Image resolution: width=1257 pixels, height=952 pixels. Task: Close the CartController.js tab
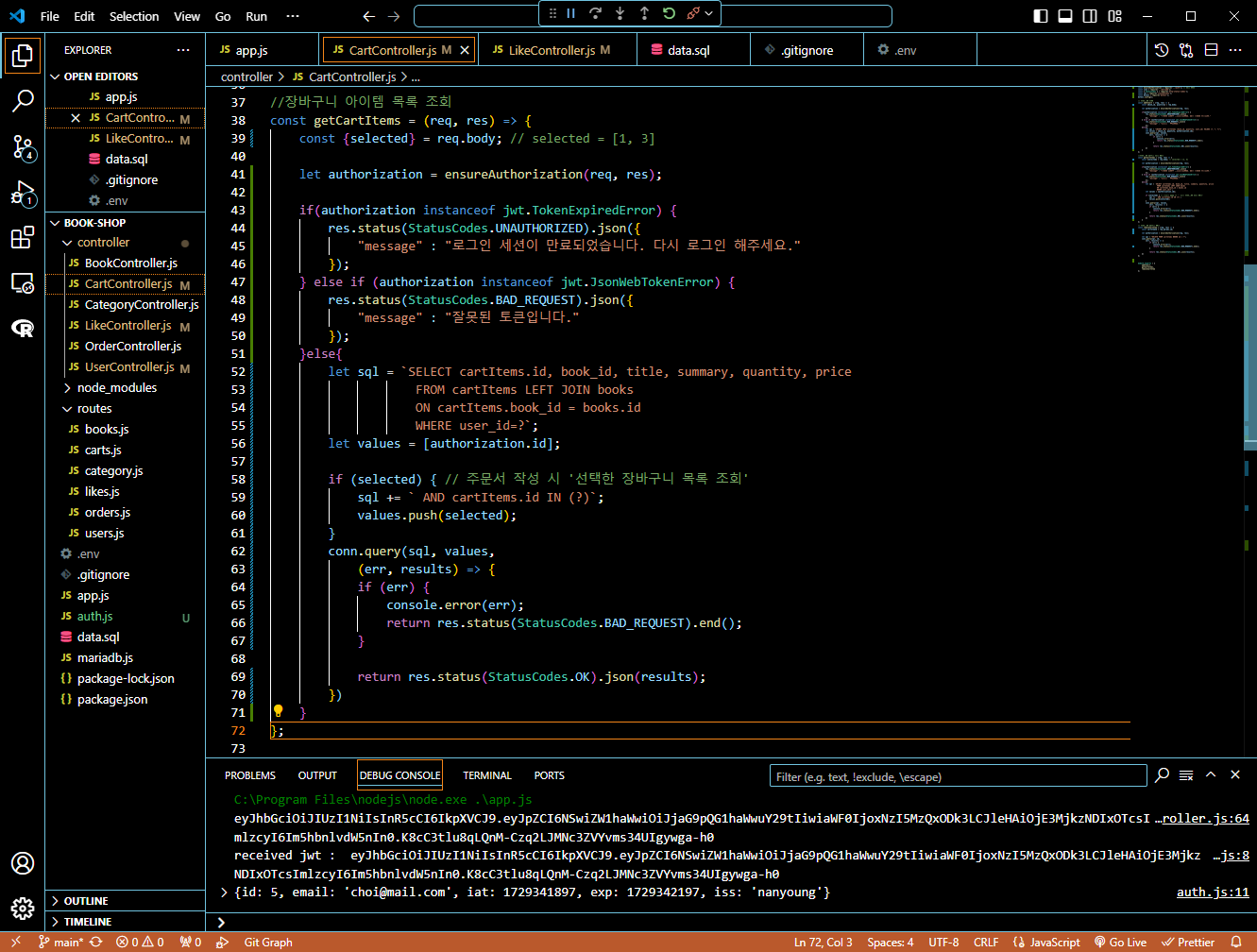pos(465,50)
